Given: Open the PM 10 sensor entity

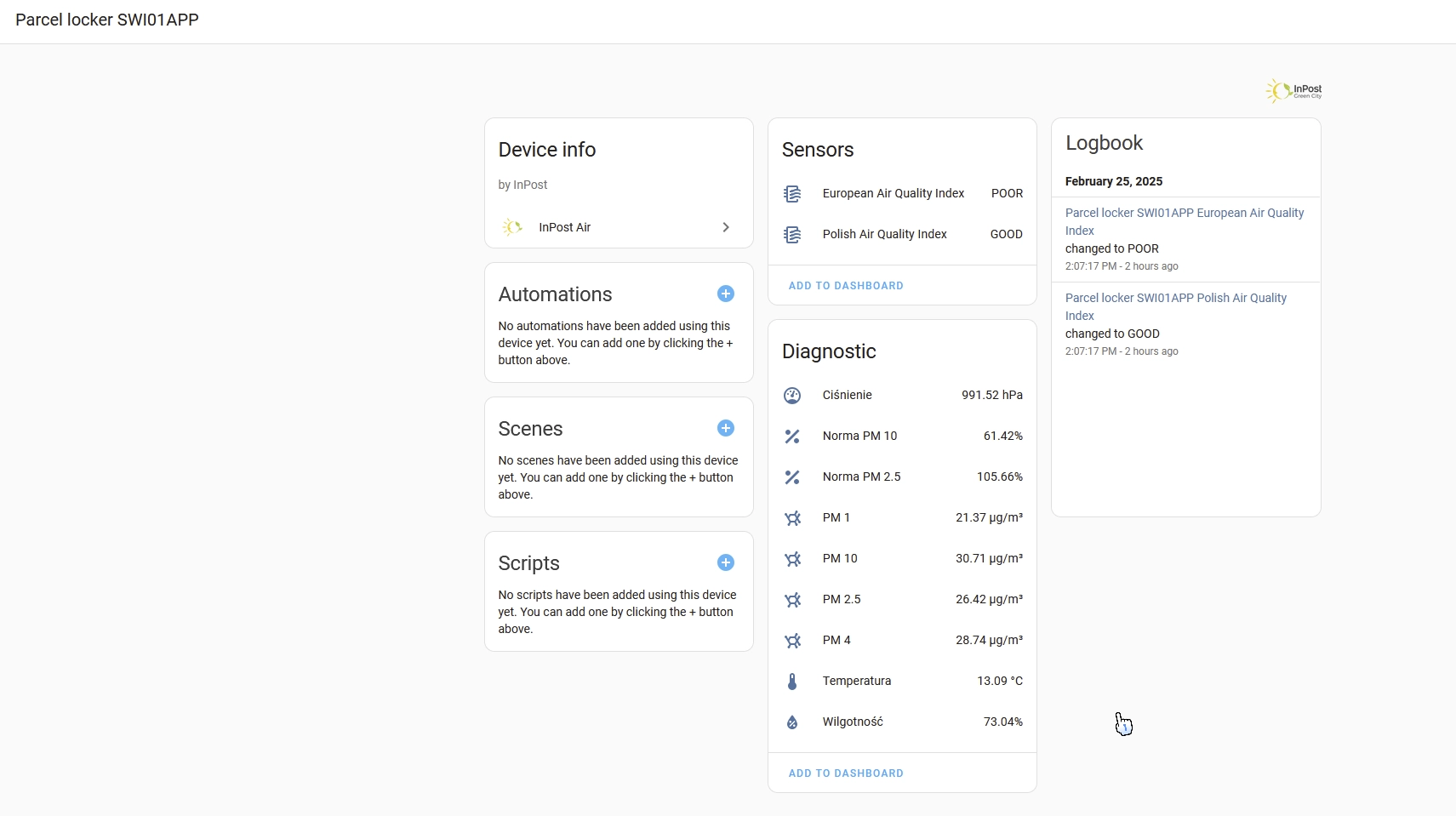Looking at the screenshot, I should click(x=902, y=558).
